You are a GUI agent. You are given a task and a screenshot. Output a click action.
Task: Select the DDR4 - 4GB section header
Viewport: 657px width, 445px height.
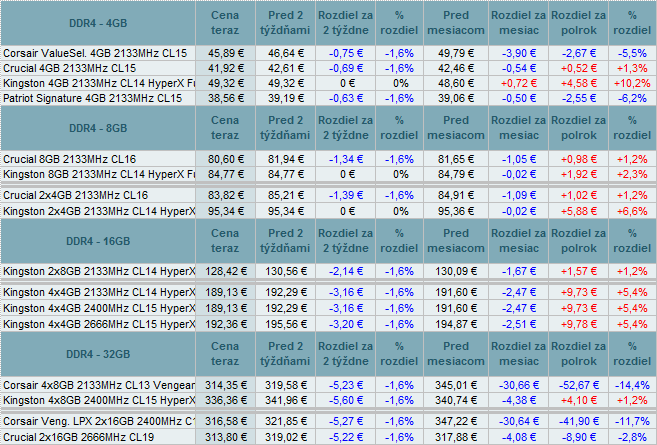click(x=98, y=23)
